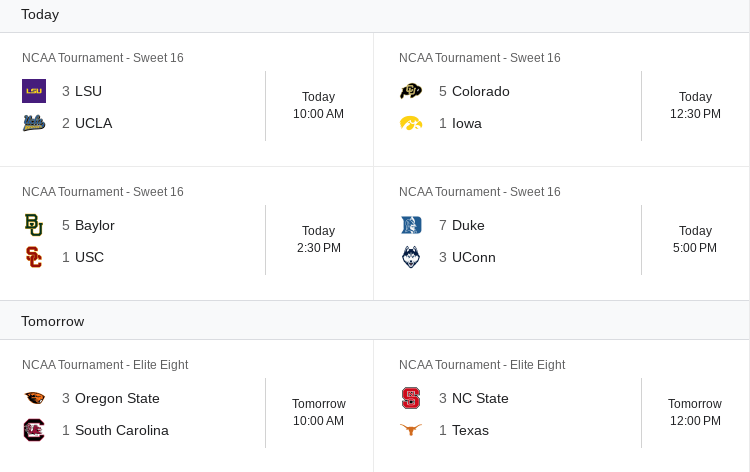Click the Oregon State Beavers logo
The image size is (750, 472).
[x=34, y=398]
